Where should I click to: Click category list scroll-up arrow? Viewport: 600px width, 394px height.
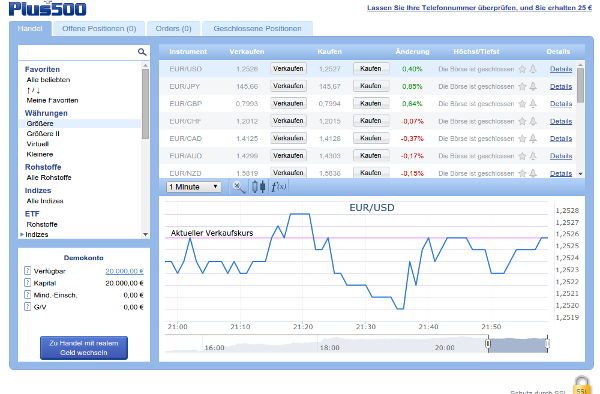tap(145, 66)
